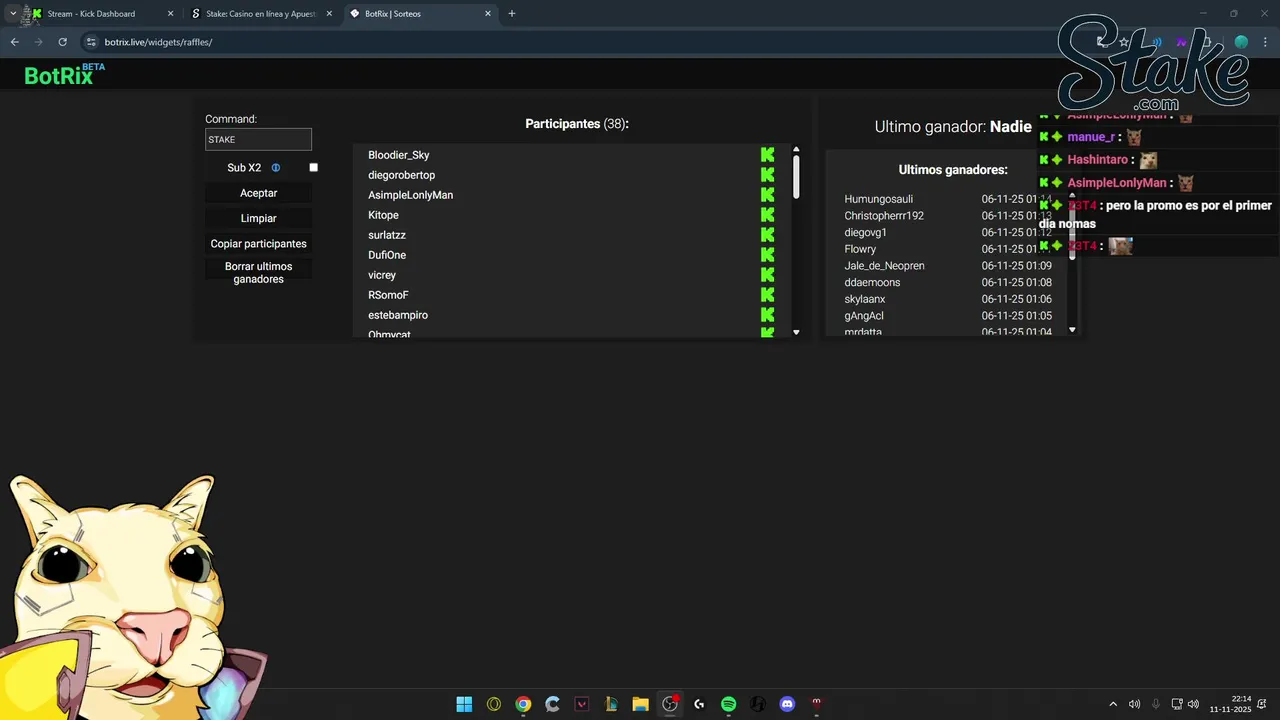Screen dimensions: 1280x720
Task: Open a new browser tab
Action: (512, 14)
